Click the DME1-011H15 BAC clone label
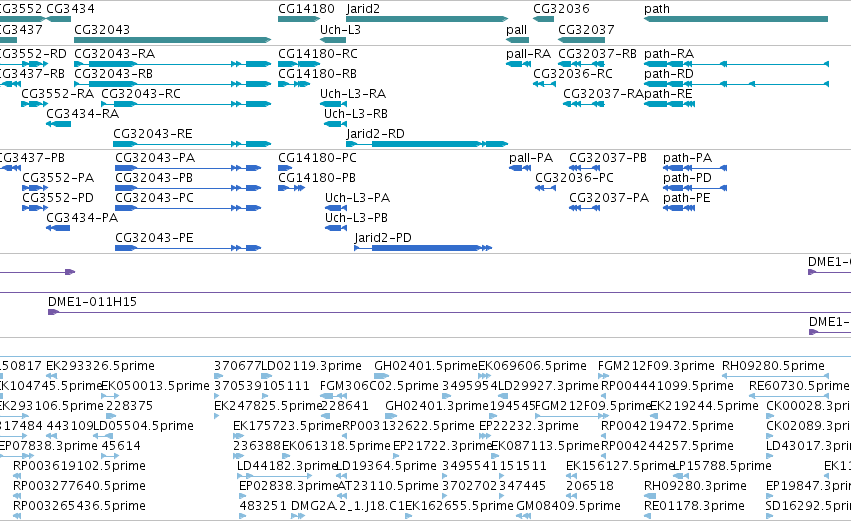Viewport: 851px width, 521px height. 92,302
